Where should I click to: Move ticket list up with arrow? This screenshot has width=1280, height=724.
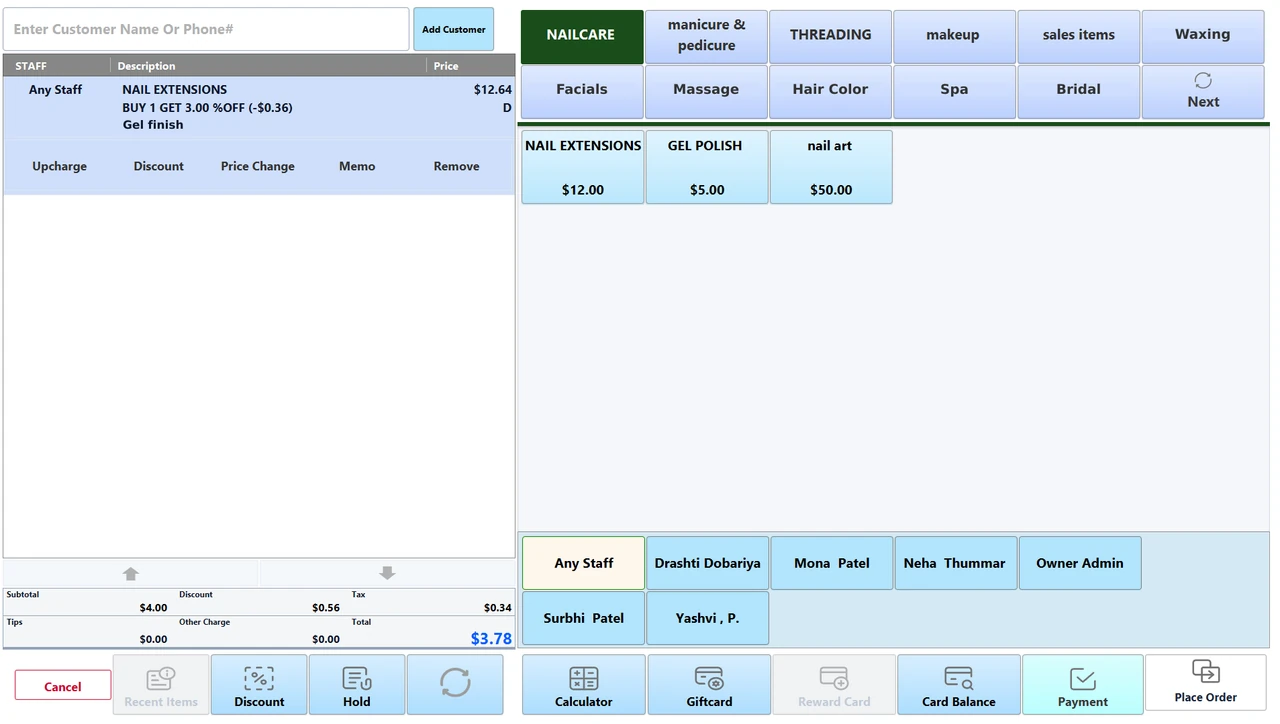131,573
